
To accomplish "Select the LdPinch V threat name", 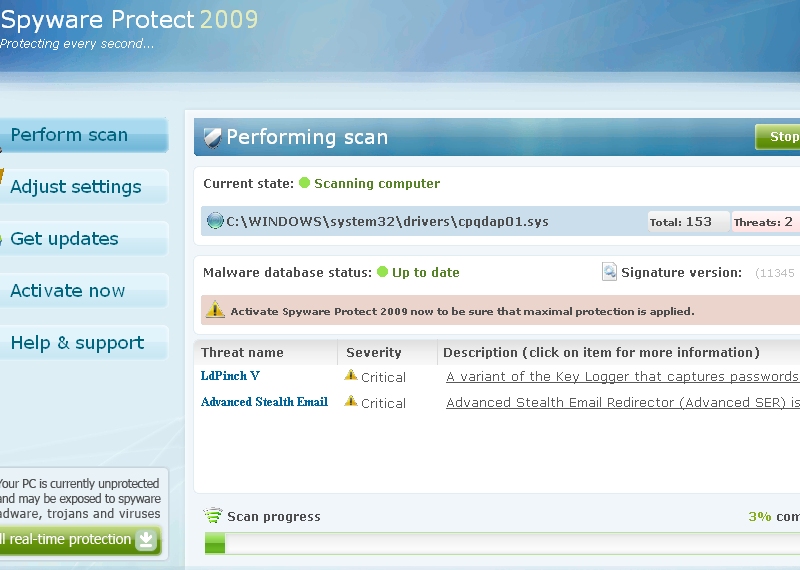I will click(x=230, y=376).
